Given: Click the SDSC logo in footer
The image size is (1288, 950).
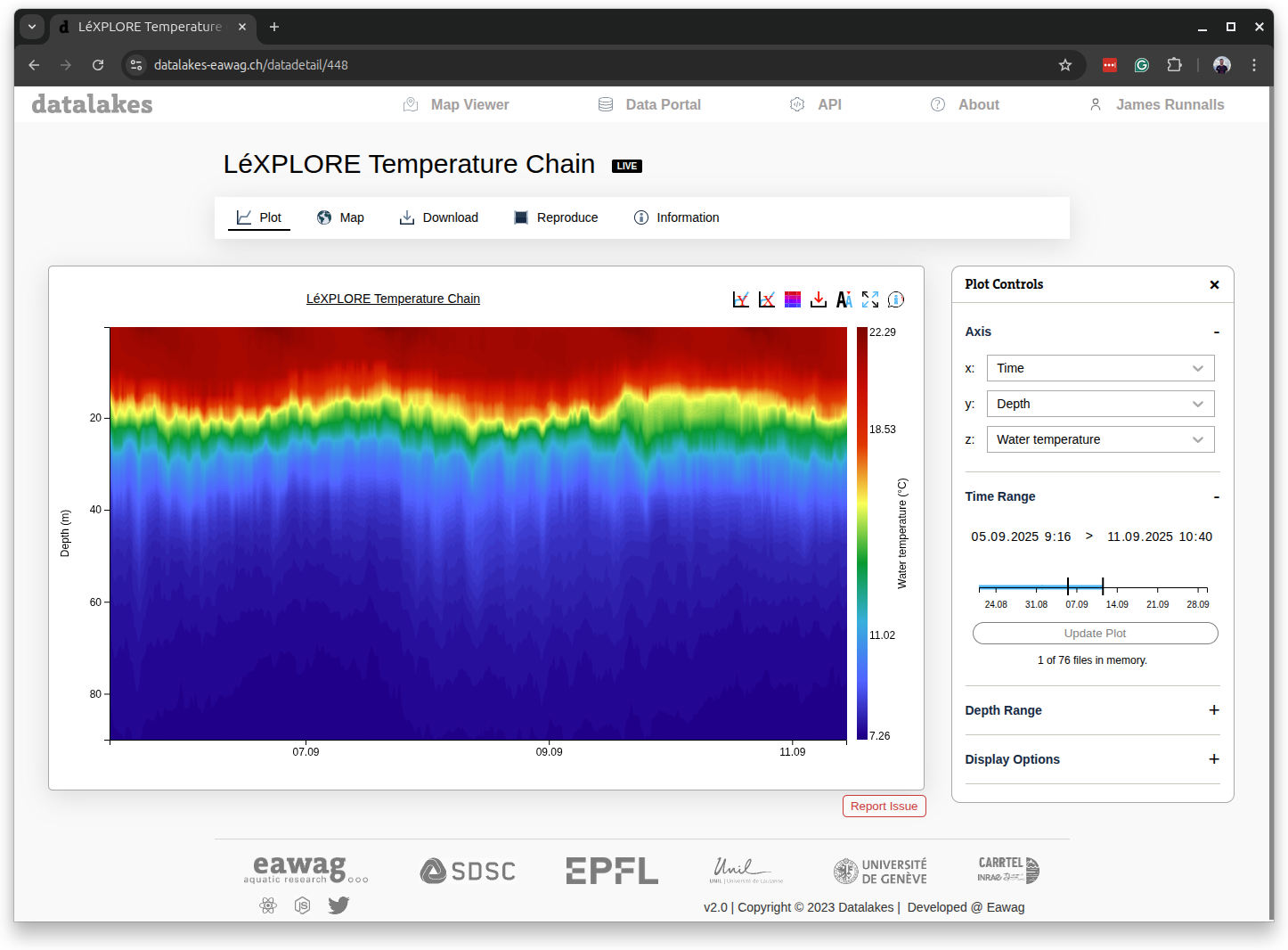Looking at the screenshot, I should tap(468, 871).
